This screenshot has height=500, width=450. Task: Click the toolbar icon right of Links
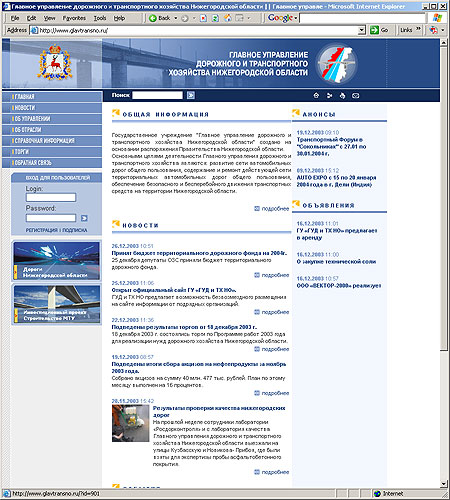[433, 30]
